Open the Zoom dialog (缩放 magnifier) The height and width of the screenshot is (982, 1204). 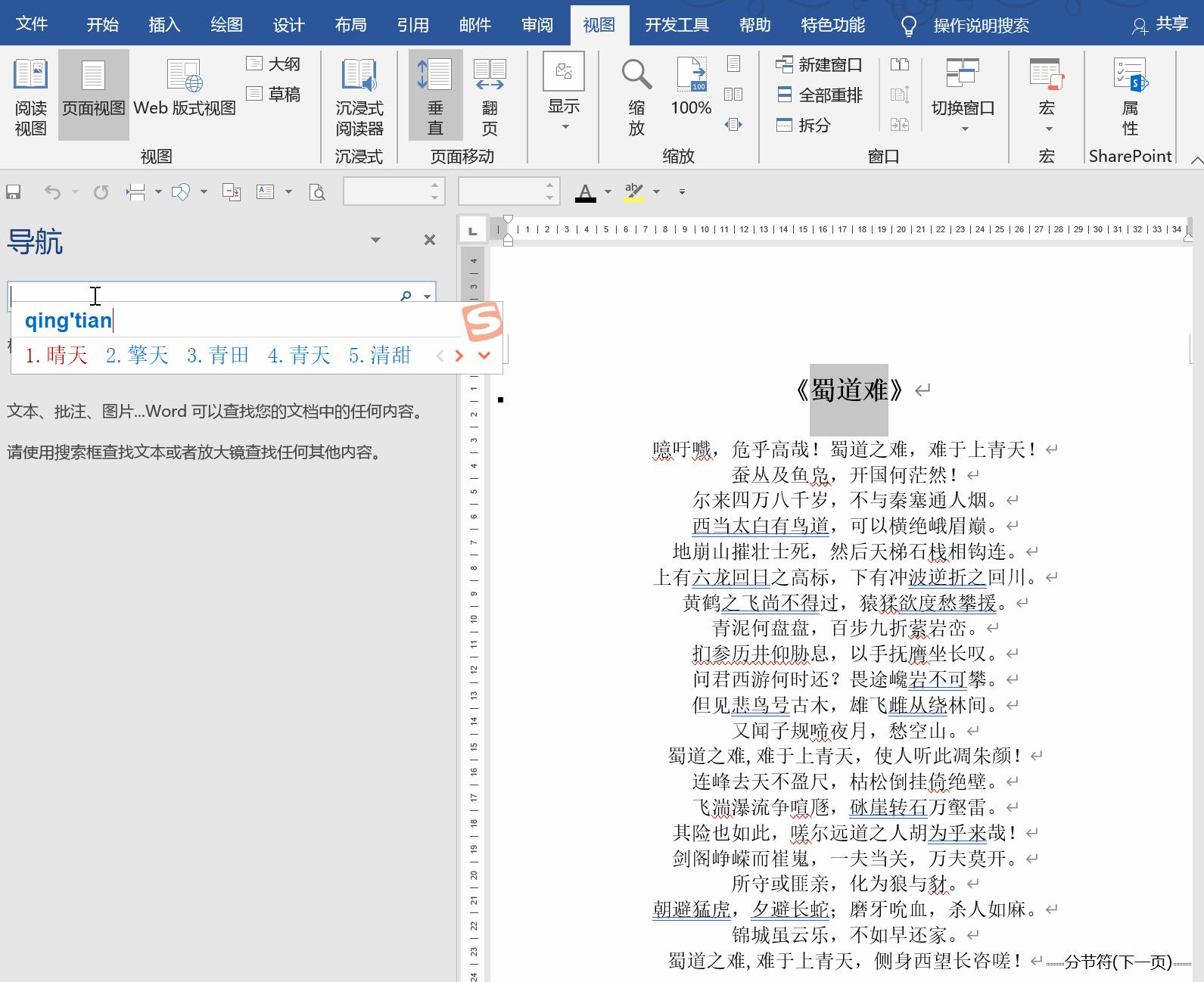pos(636,96)
